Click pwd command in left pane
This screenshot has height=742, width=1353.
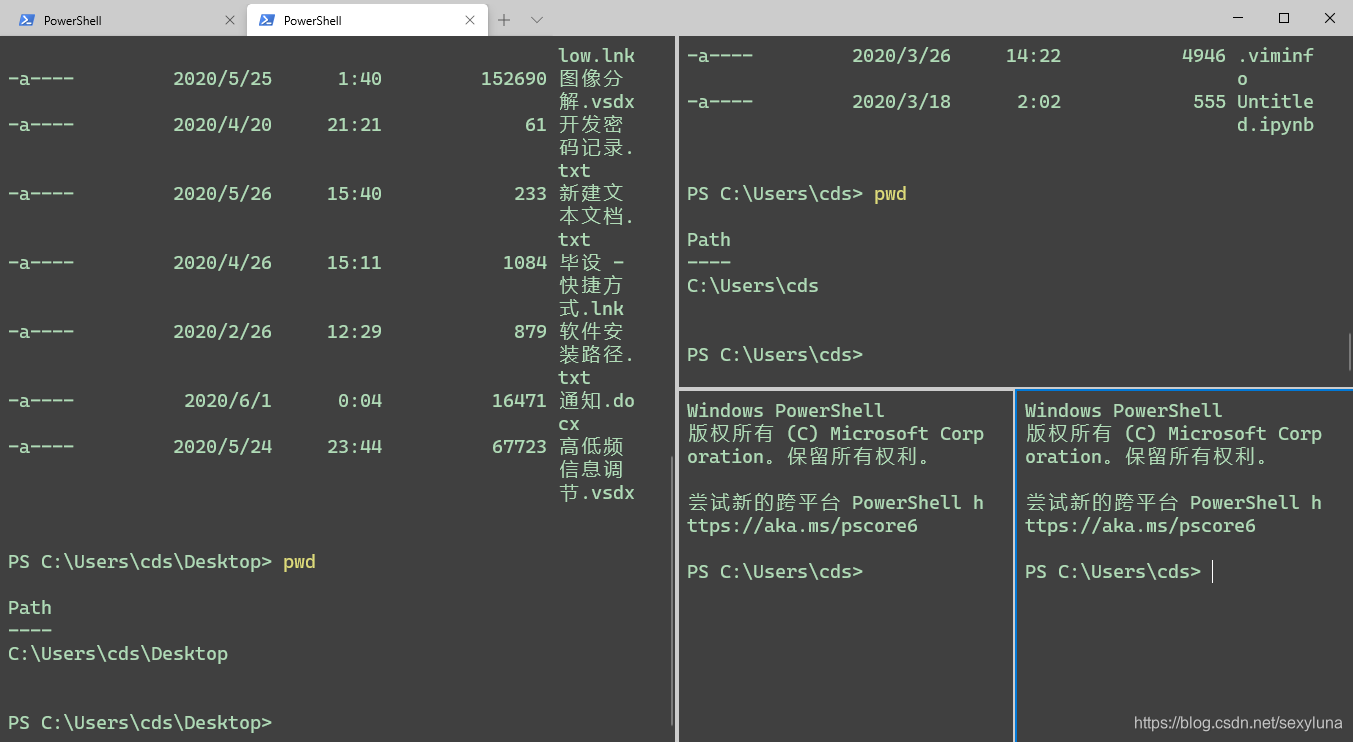pyautogui.click(x=299, y=562)
